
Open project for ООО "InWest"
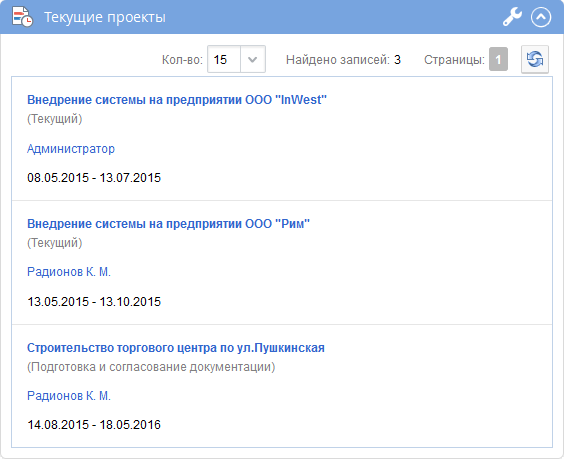[x=177, y=100]
